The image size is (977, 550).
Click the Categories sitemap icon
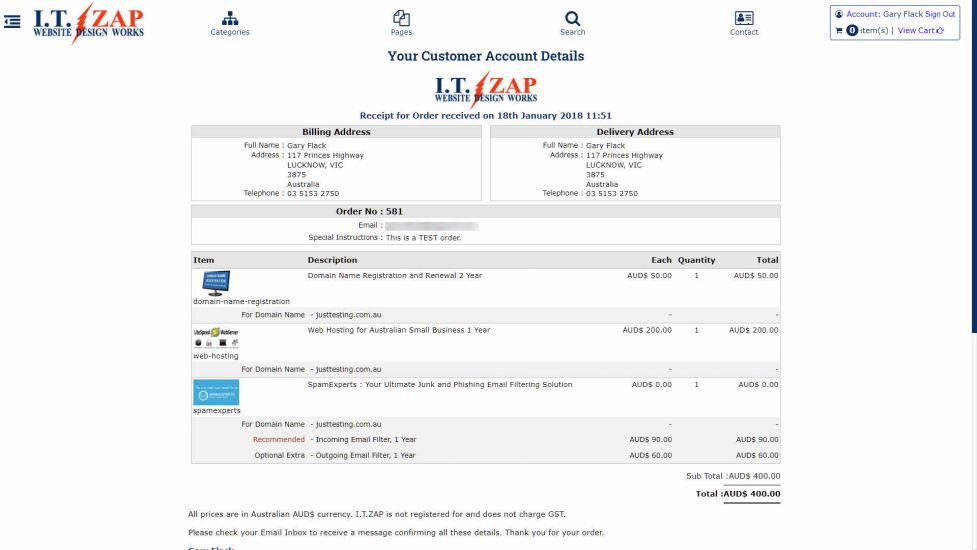coord(230,18)
